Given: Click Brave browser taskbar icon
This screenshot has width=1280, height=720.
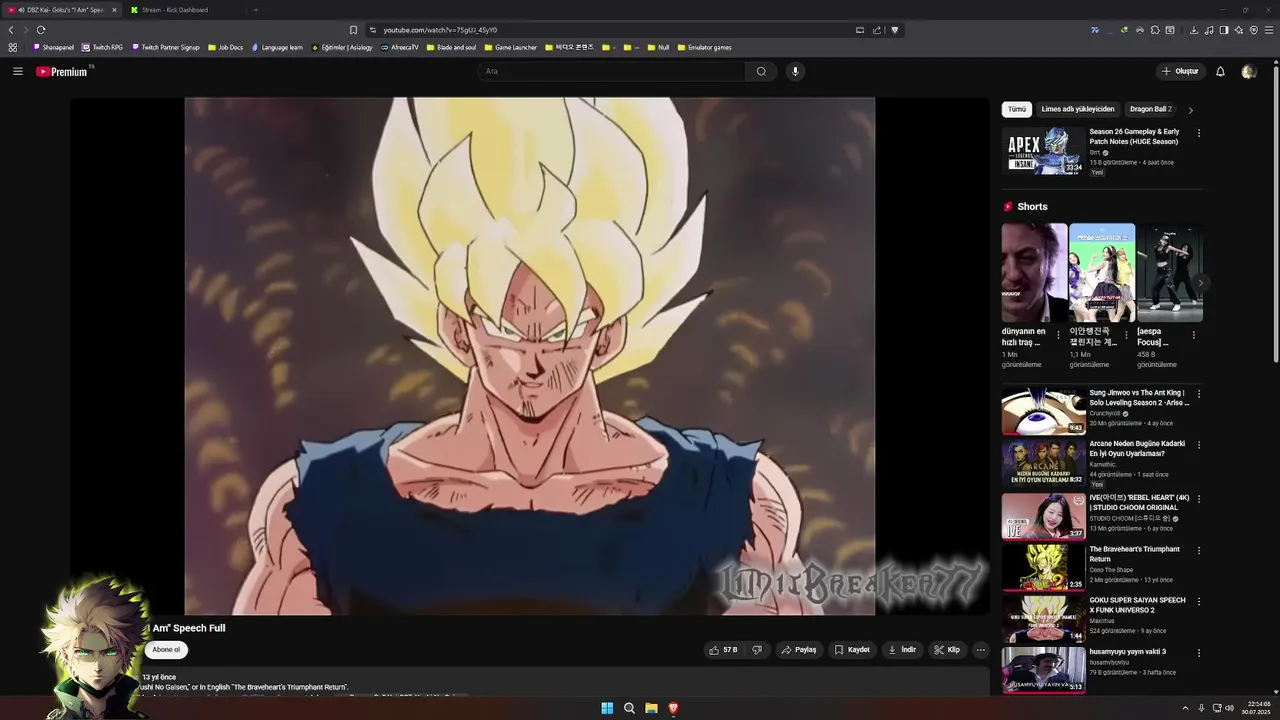Looking at the screenshot, I should 673,708.
